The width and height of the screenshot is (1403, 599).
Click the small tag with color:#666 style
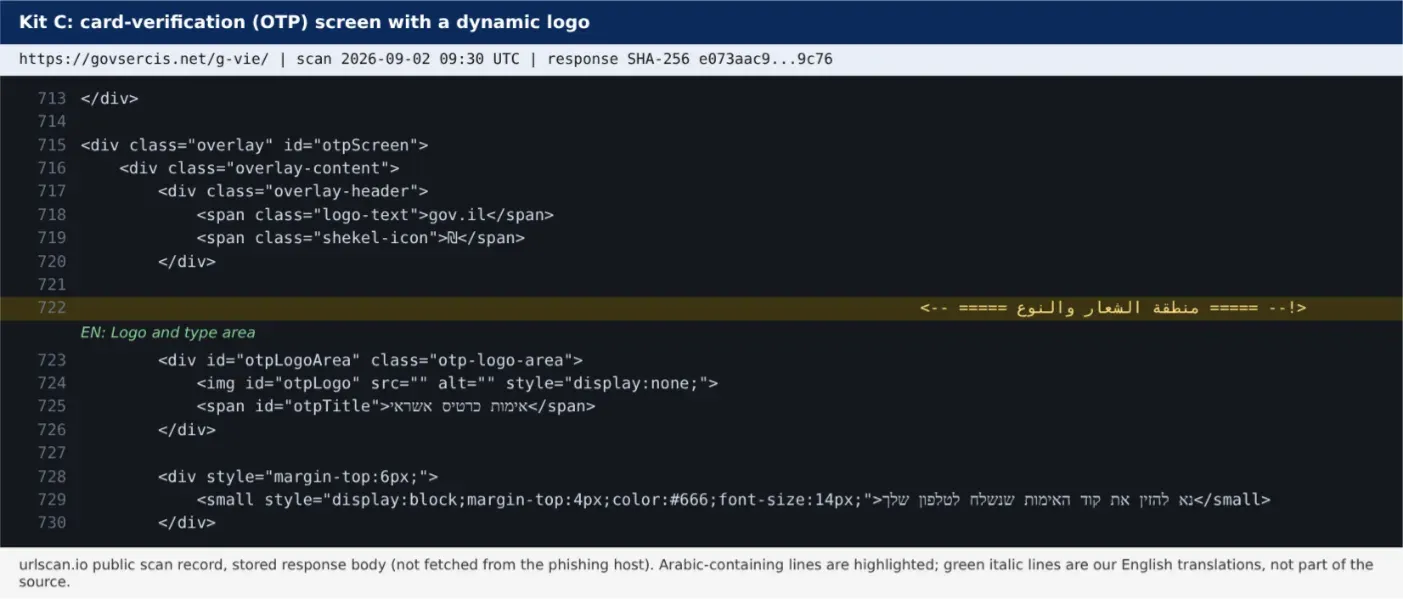point(733,499)
